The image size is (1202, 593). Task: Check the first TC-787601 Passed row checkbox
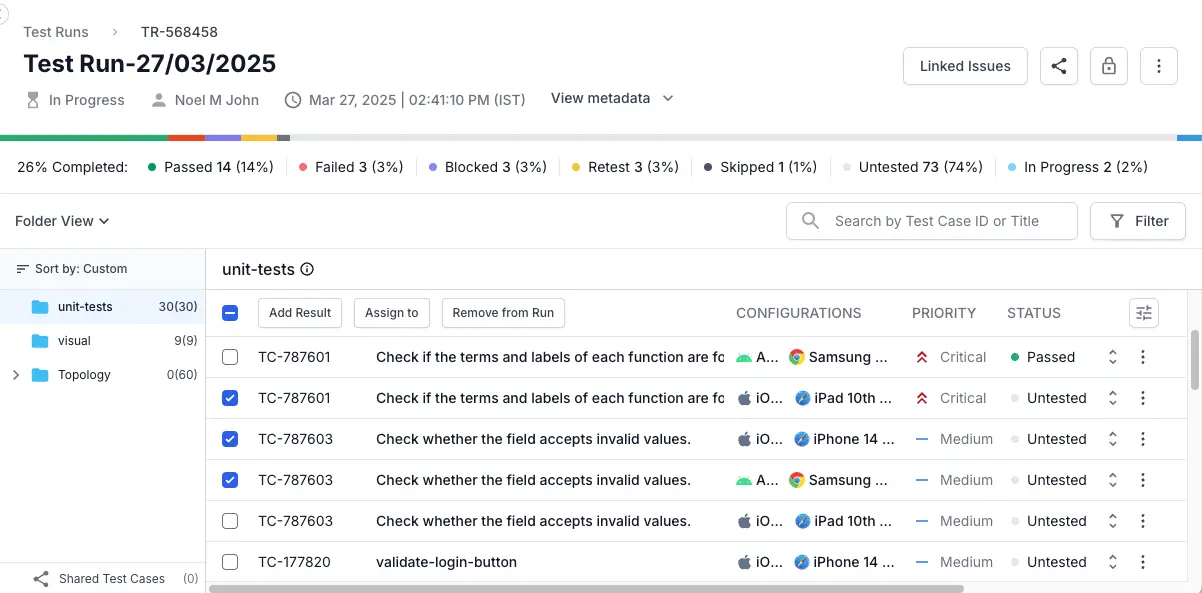230,357
